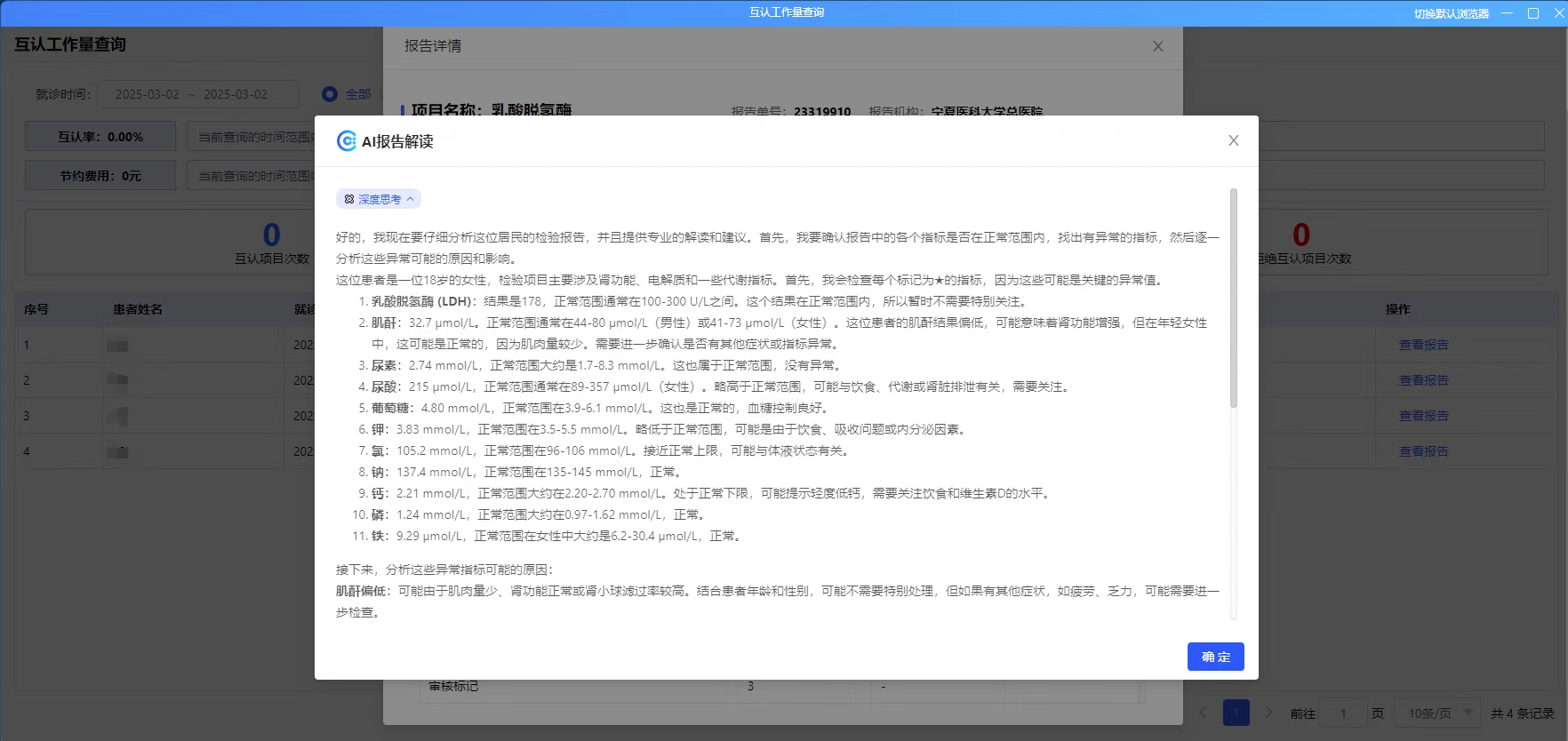Click the AI dialog vertical scrollbar
1568x741 pixels.
pos(1233,298)
